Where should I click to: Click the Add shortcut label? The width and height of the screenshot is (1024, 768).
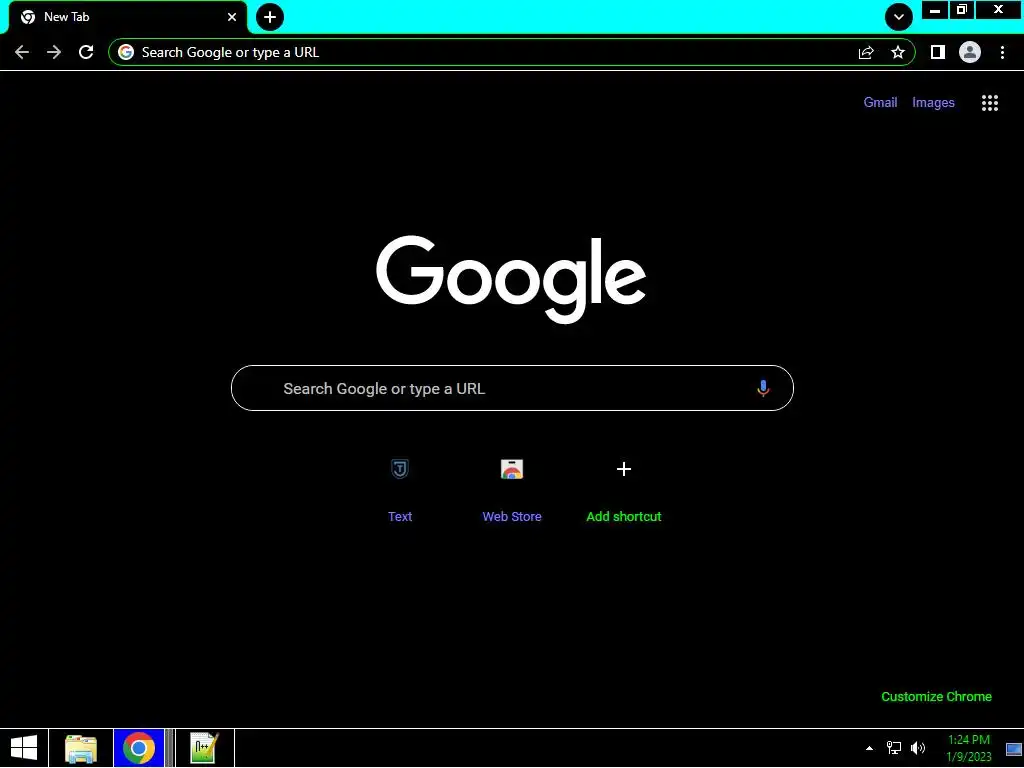(x=624, y=517)
